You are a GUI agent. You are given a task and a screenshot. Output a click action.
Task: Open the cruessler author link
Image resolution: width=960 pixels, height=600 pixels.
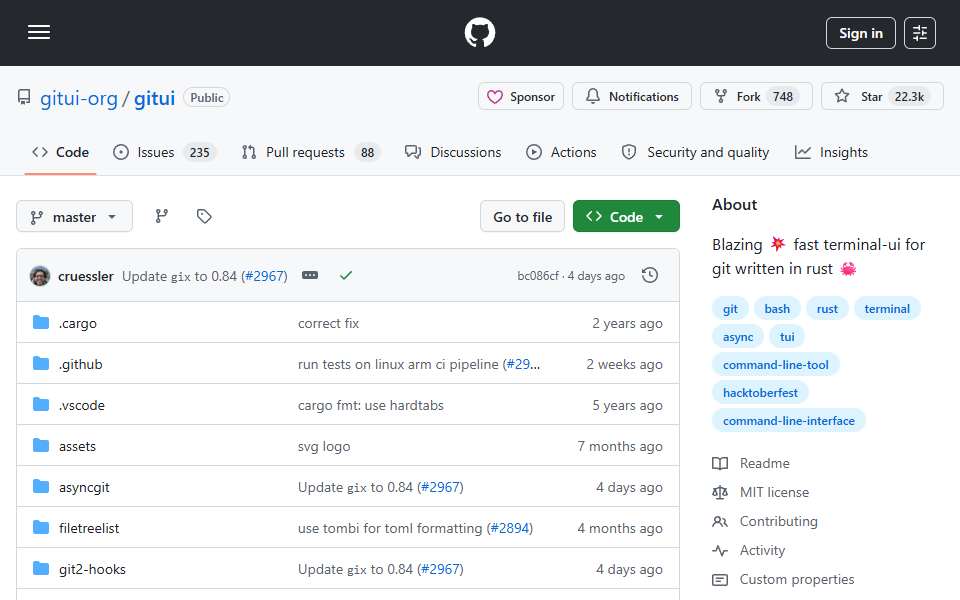[86, 277]
